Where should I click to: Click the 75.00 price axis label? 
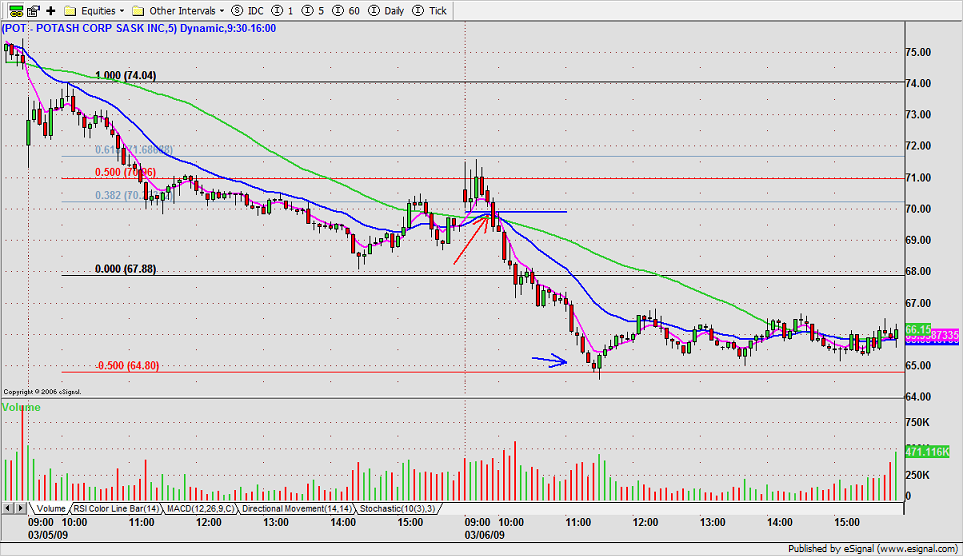918,53
